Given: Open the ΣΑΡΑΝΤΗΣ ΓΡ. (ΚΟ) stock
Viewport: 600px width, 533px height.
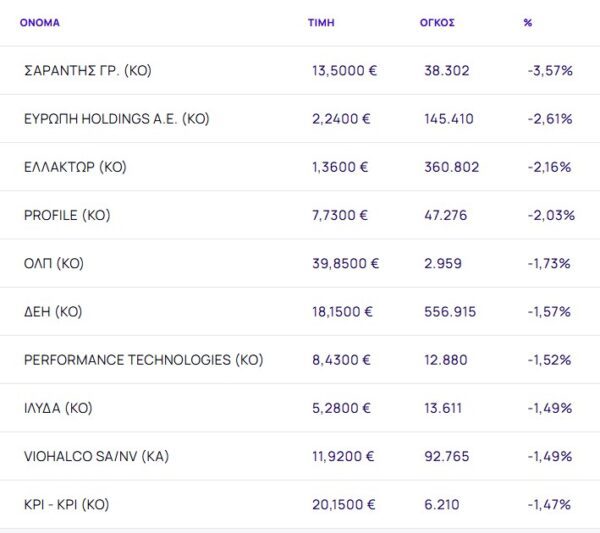Looking at the screenshot, I should tap(87, 71).
